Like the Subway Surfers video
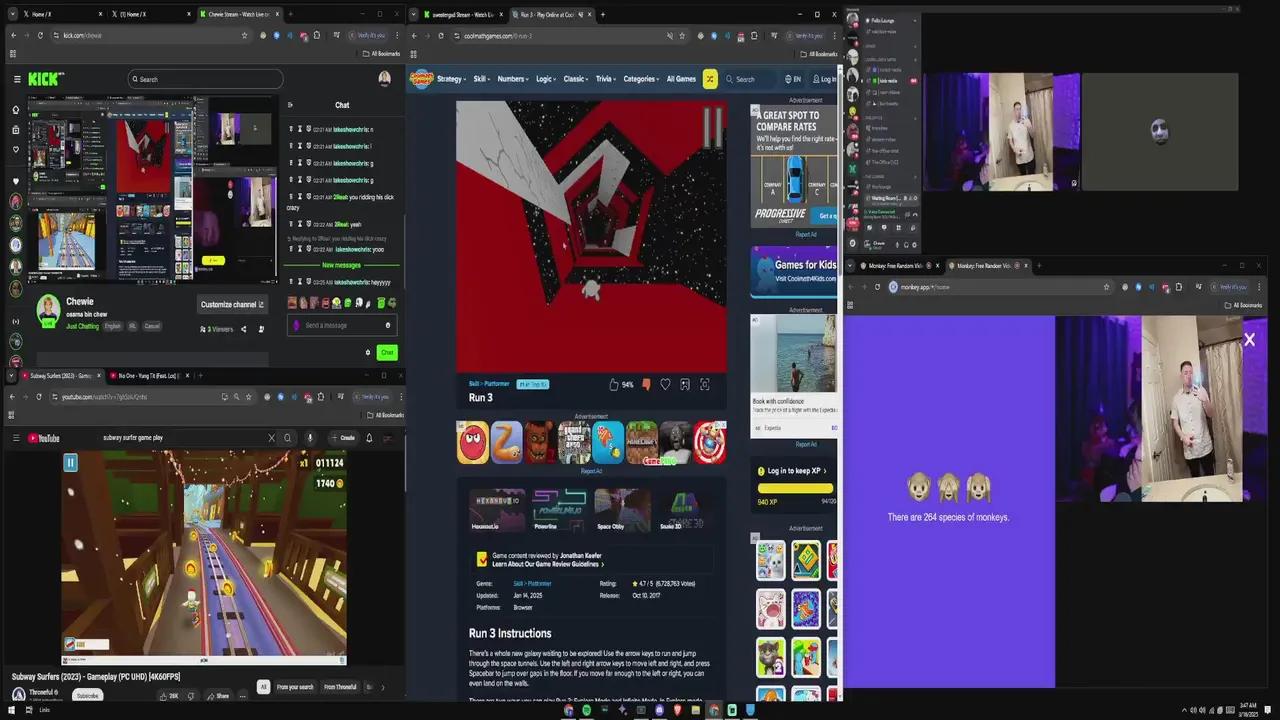The height and width of the screenshot is (720, 1280). click(x=168, y=696)
